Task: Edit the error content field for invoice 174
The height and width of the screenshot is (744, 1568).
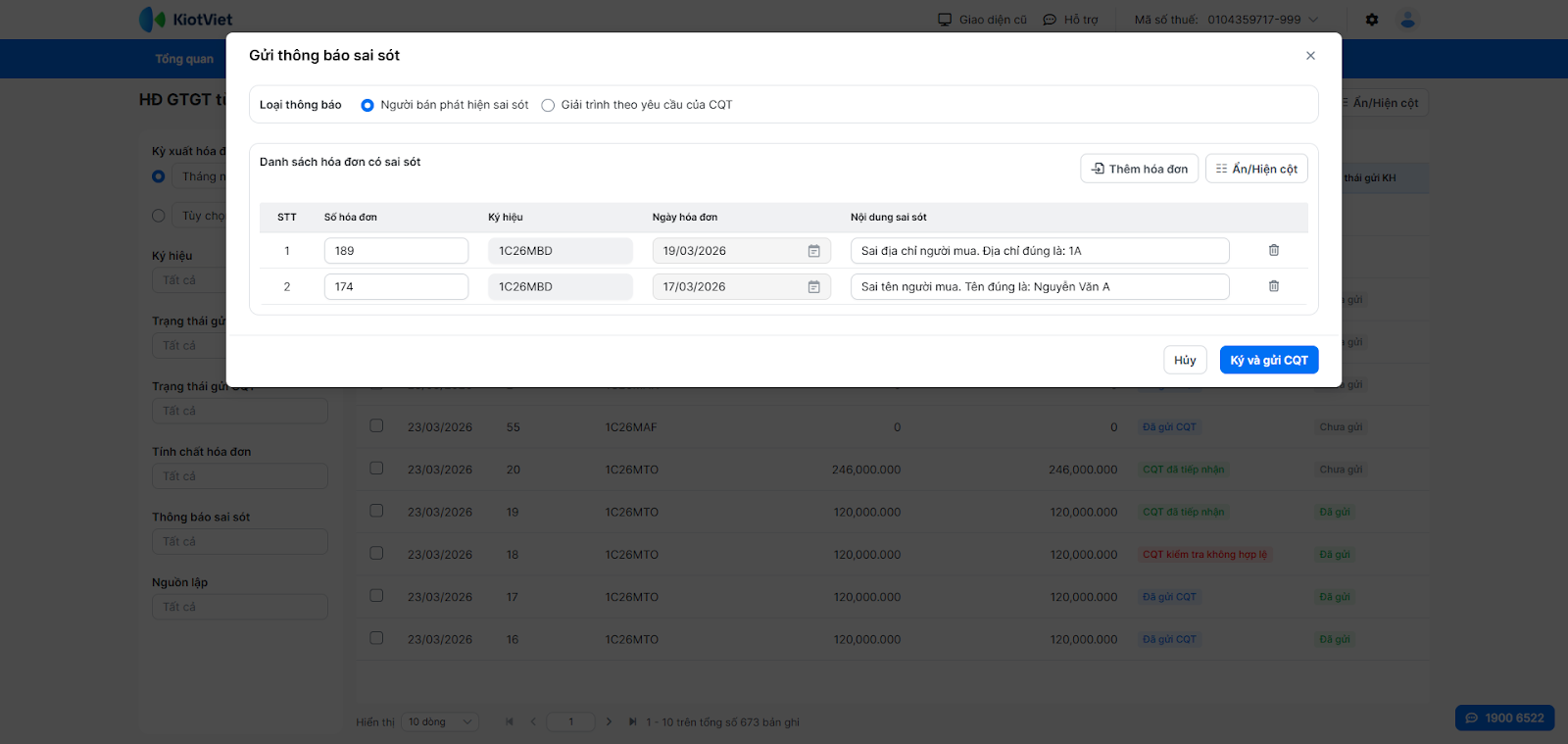Action: click(1039, 287)
